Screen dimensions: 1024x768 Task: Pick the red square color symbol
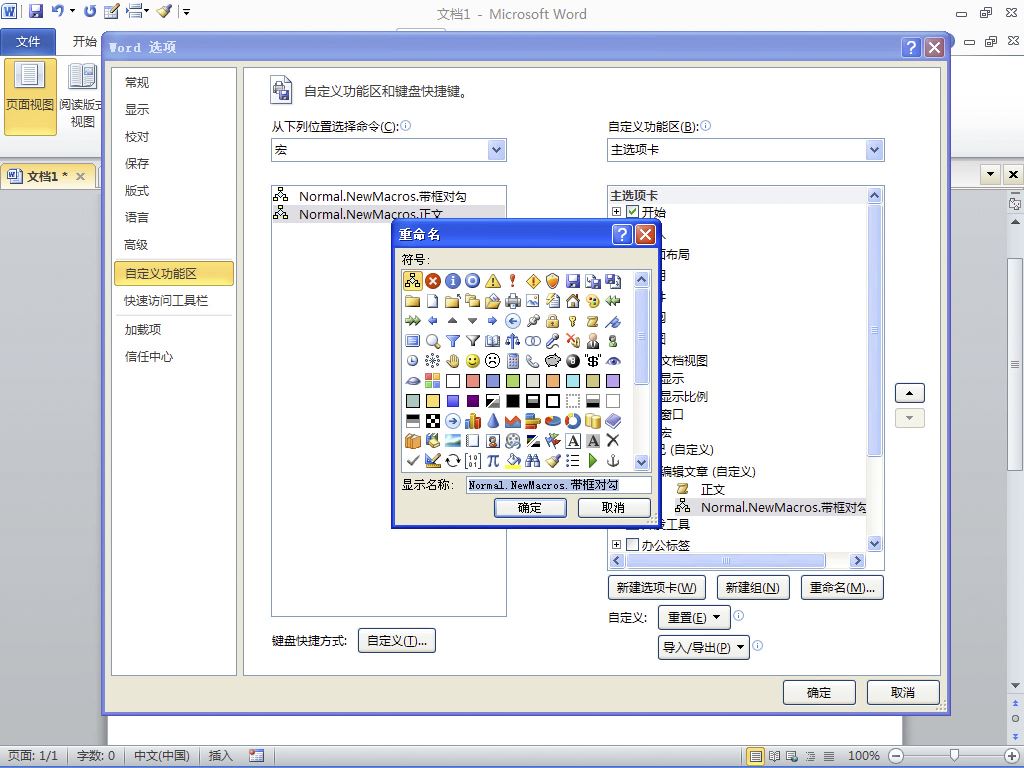pyautogui.click(x=473, y=381)
